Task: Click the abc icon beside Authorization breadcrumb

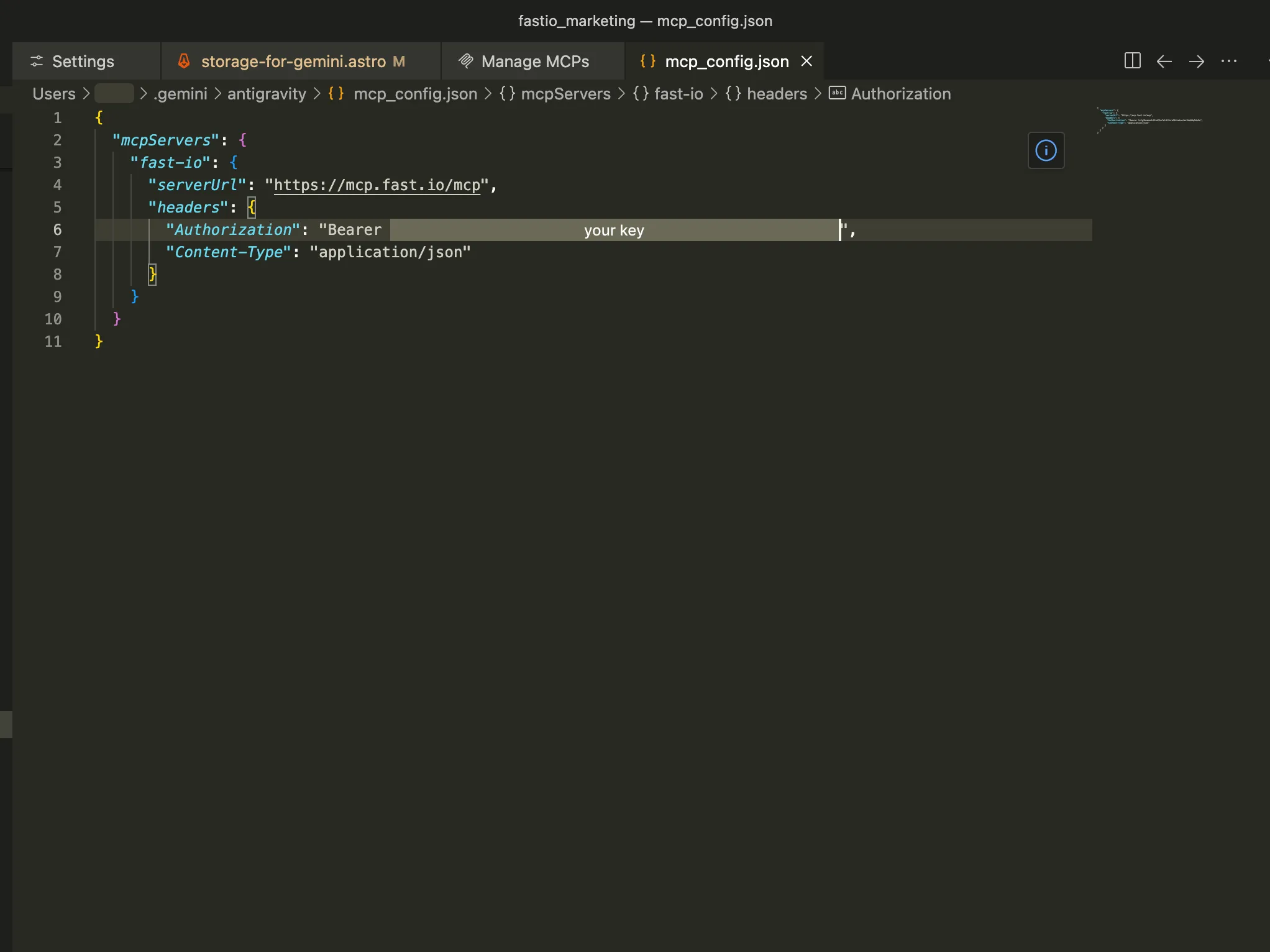Action: click(x=837, y=93)
